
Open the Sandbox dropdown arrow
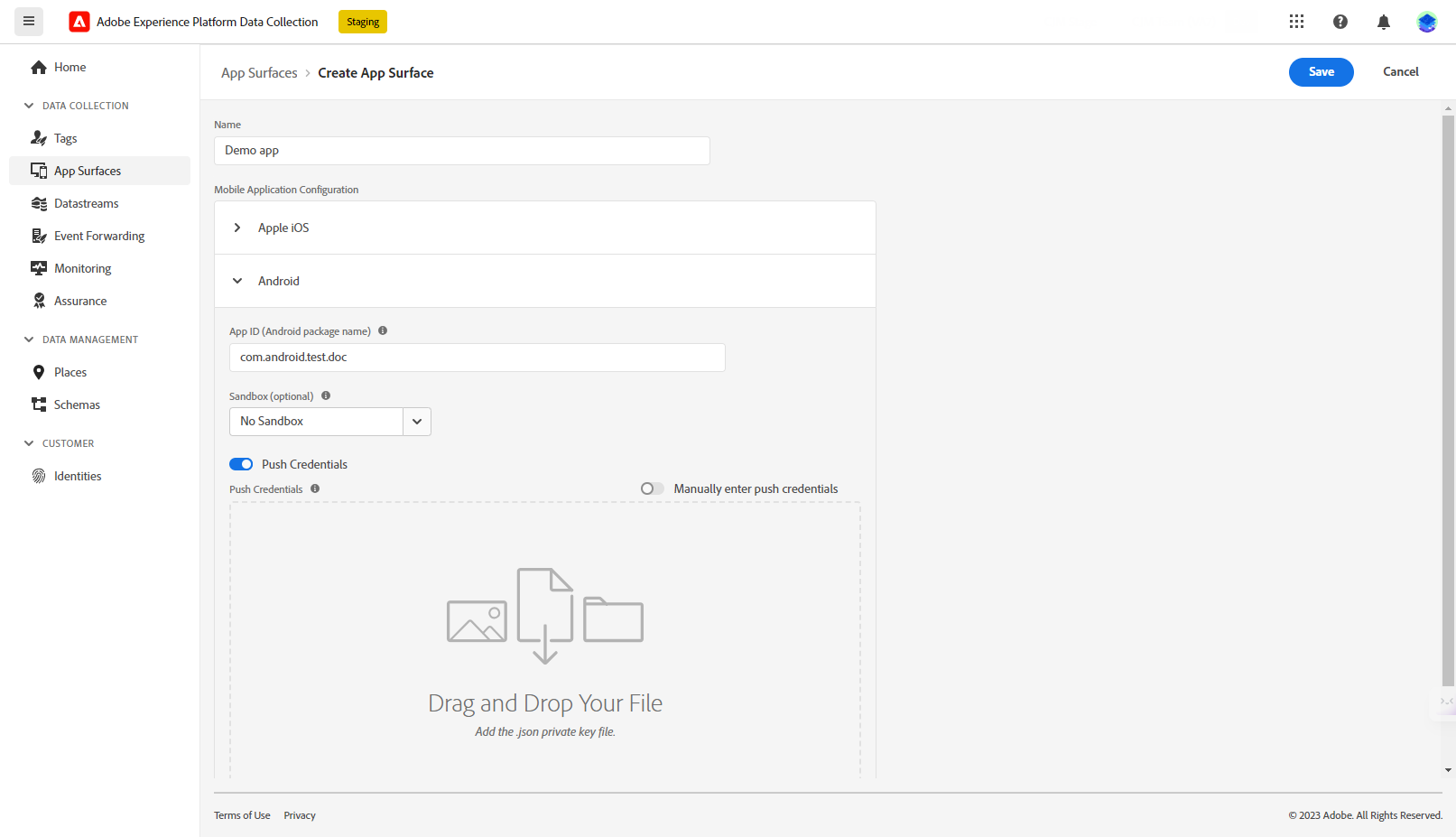pyautogui.click(x=417, y=422)
